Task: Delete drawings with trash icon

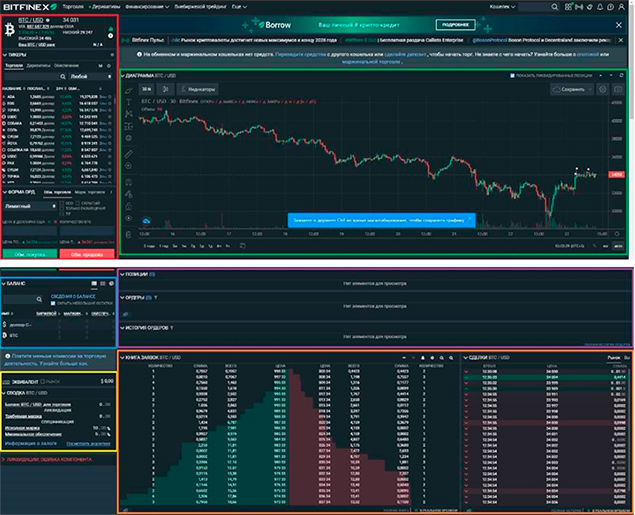Action: [x=129, y=234]
